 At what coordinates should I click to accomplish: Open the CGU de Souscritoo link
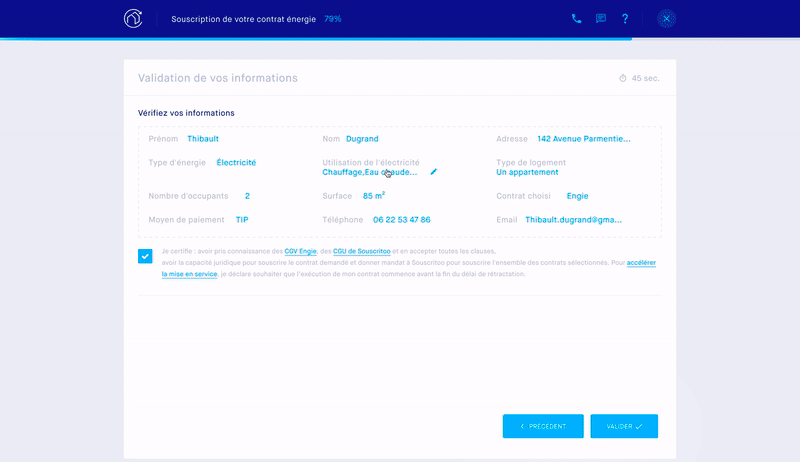362,251
